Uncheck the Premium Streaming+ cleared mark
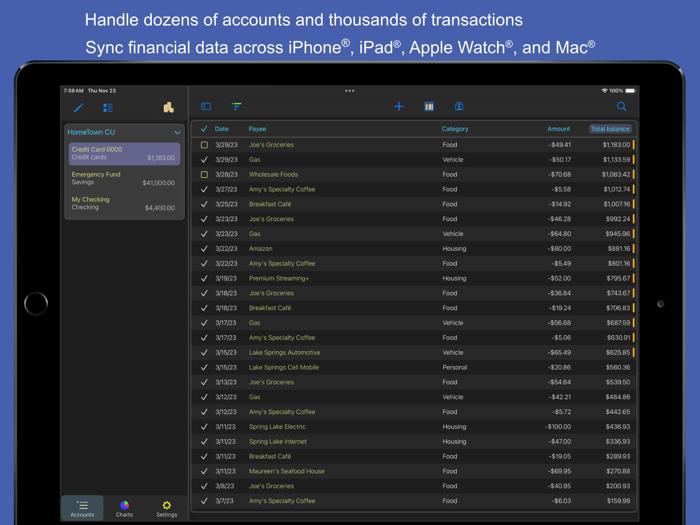The height and width of the screenshot is (525, 700). click(204, 278)
